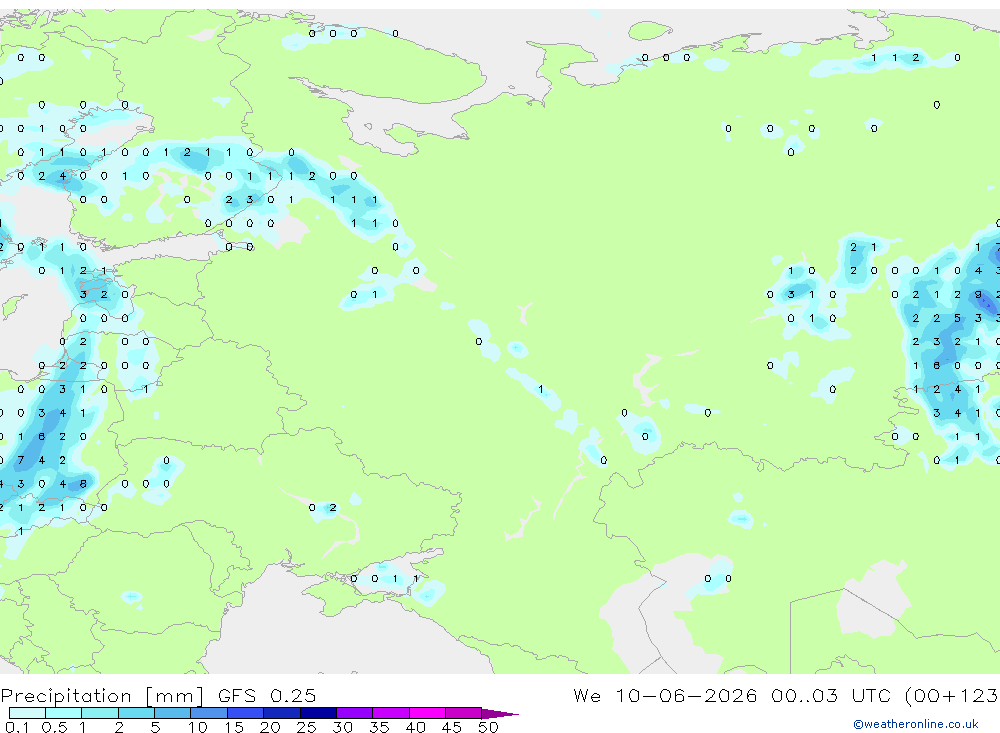Image resolution: width=1000 pixels, height=733 pixels.
Task: Click the "50" legend scale label
Action: [x=488, y=727]
